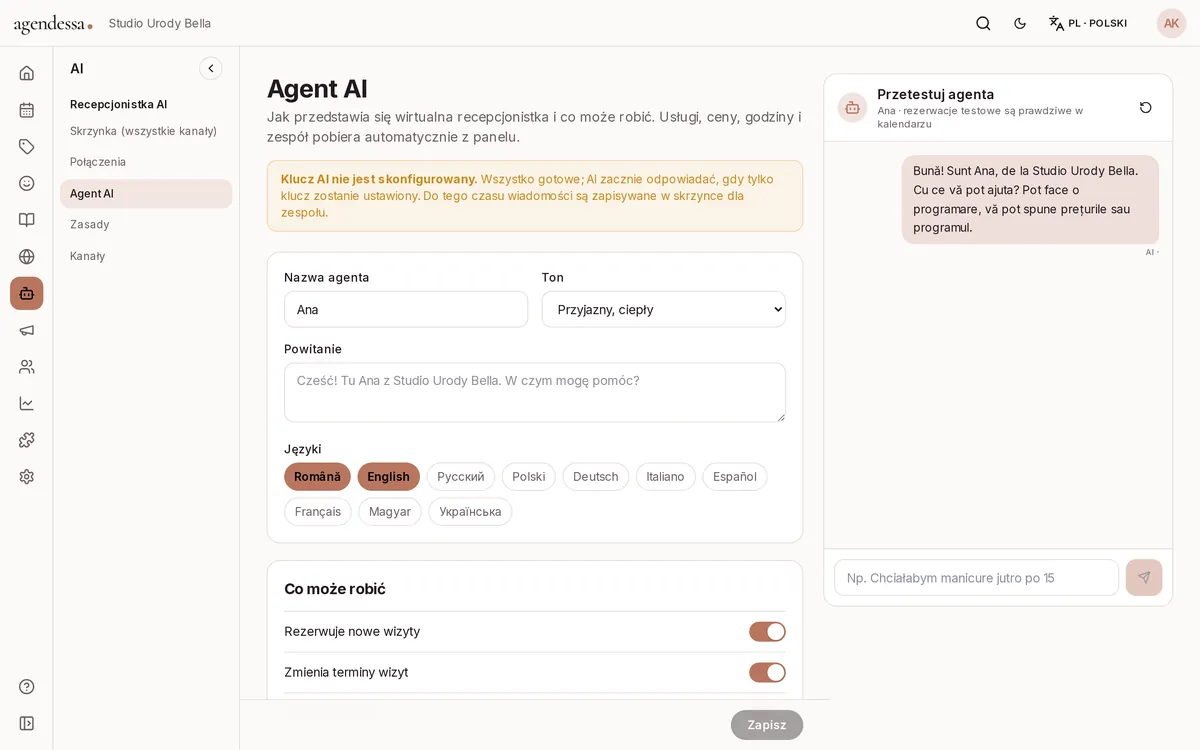The height and width of the screenshot is (750, 1200).
Task: Click the search magnifier icon in header
Action: tap(983, 23)
